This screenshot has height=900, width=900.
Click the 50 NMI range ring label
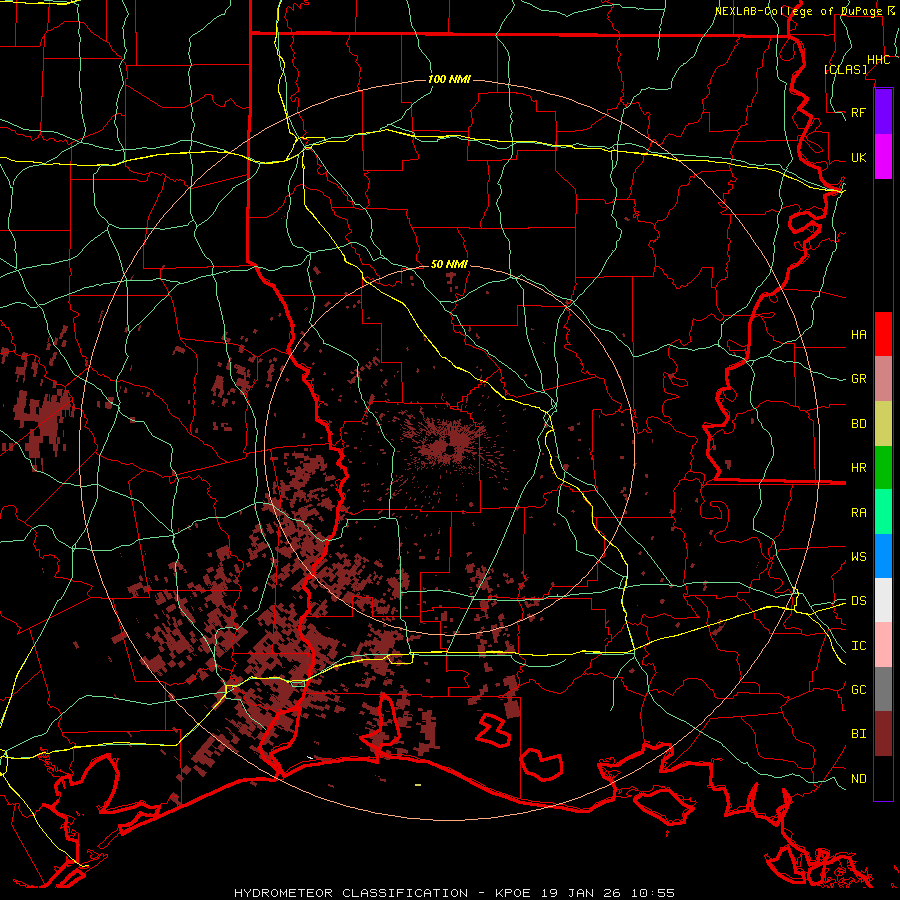point(449,265)
